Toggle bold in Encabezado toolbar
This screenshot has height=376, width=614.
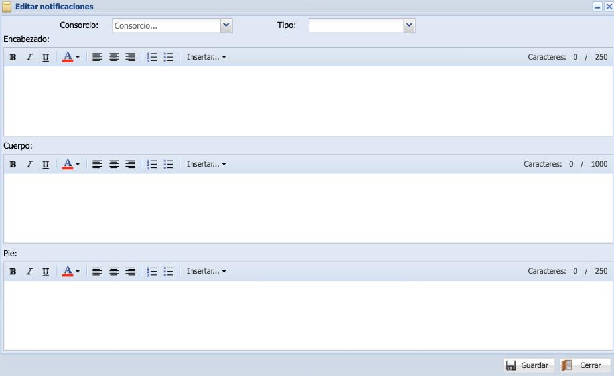(x=13, y=57)
